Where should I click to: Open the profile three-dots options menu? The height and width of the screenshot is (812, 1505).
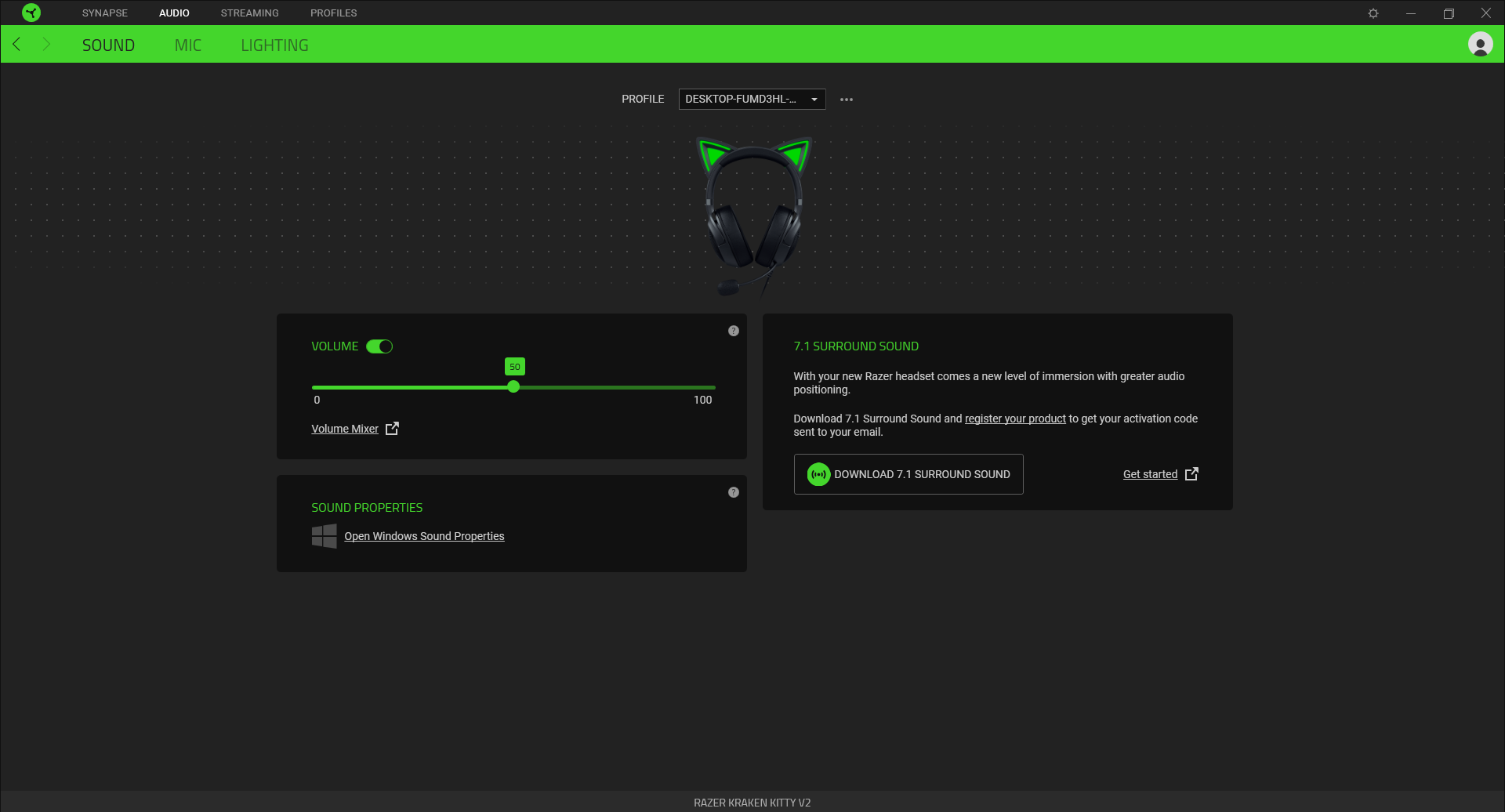click(846, 100)
